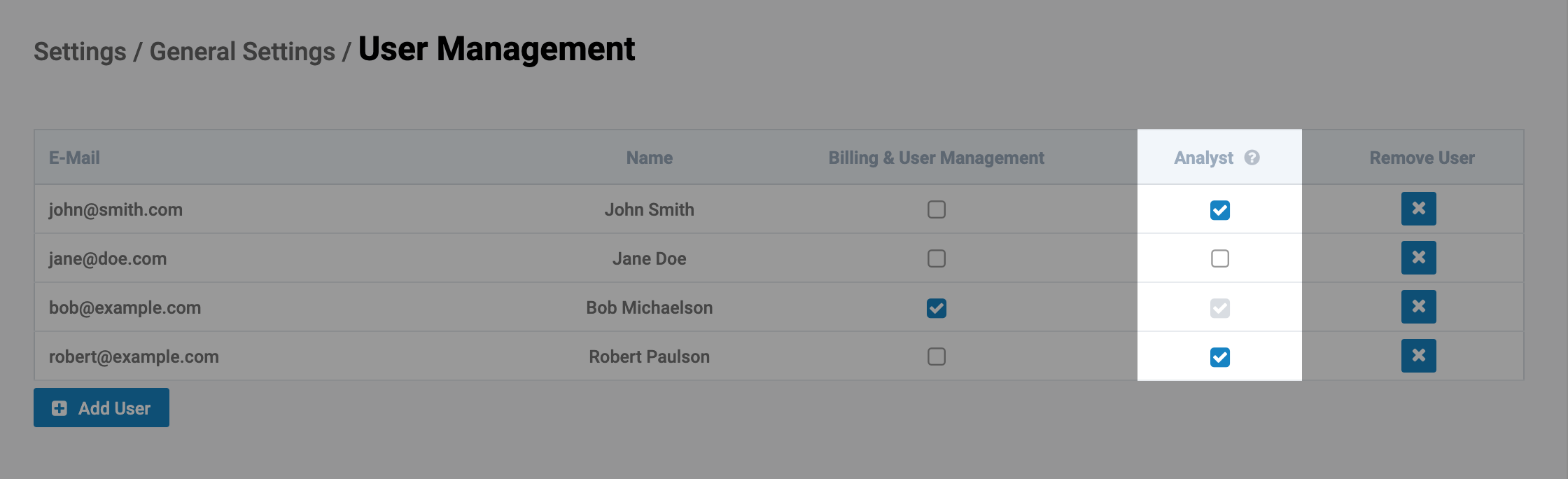This screenshot has width=1568, height=479.
Task: Uncheck Analyst role for John Smith
Action: pos(1219,210)
